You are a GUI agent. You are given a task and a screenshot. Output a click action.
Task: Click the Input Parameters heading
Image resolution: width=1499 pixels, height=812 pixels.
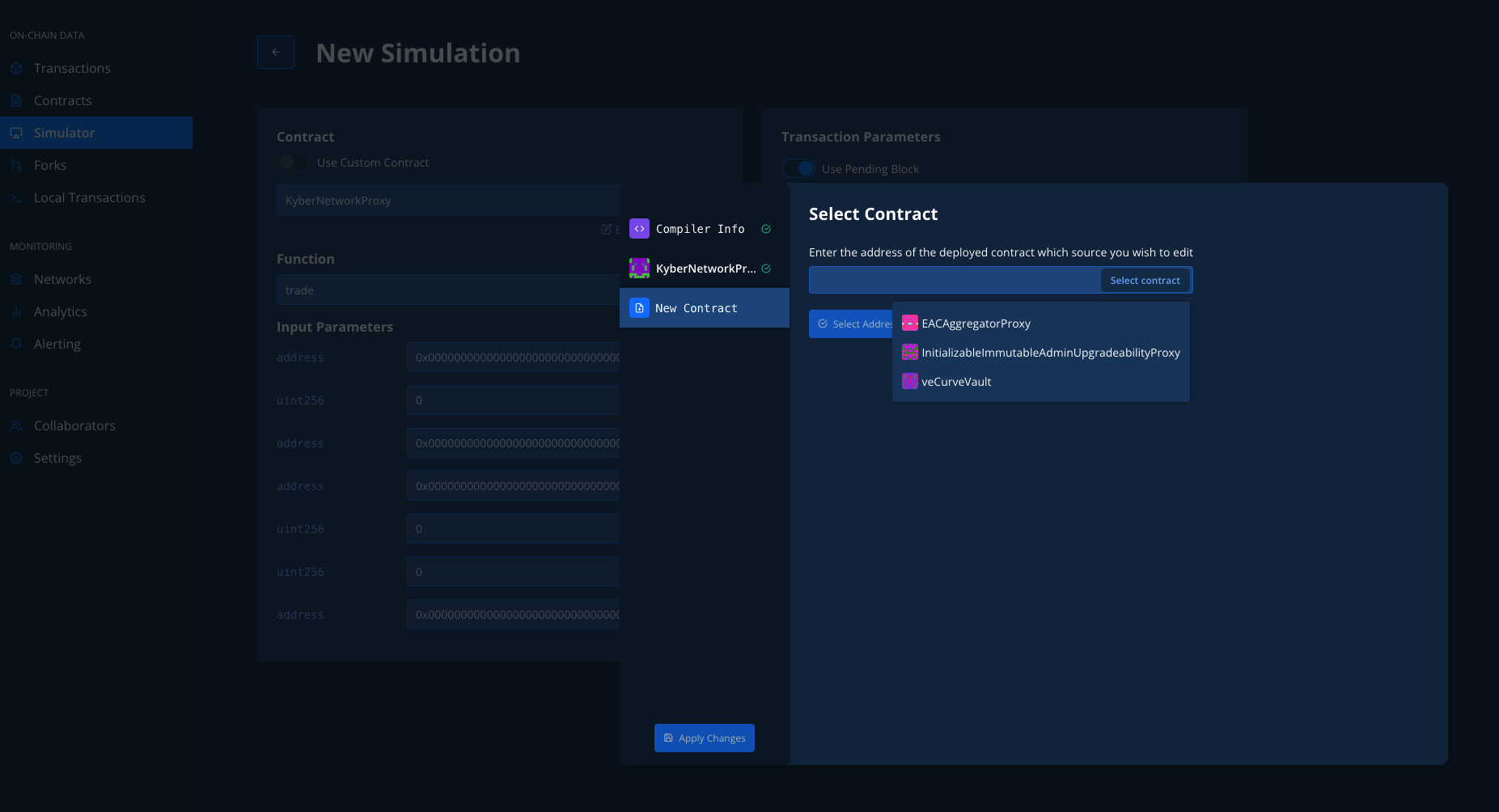[335, 327]
